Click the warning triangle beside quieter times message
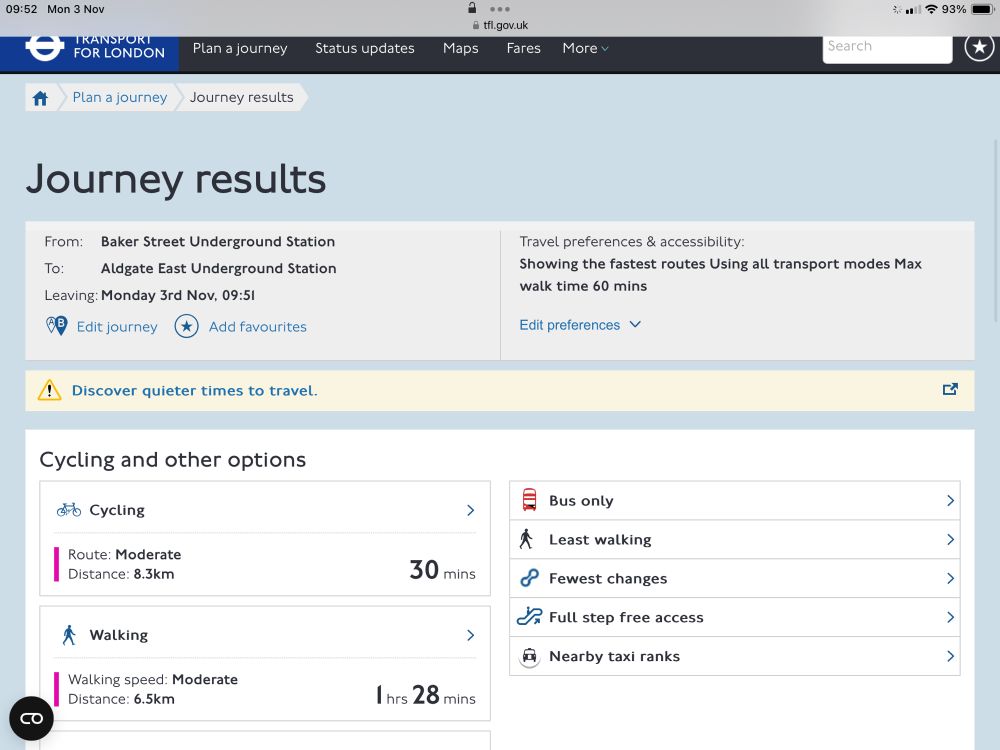 pyautogui.click(x=49, y=390)
